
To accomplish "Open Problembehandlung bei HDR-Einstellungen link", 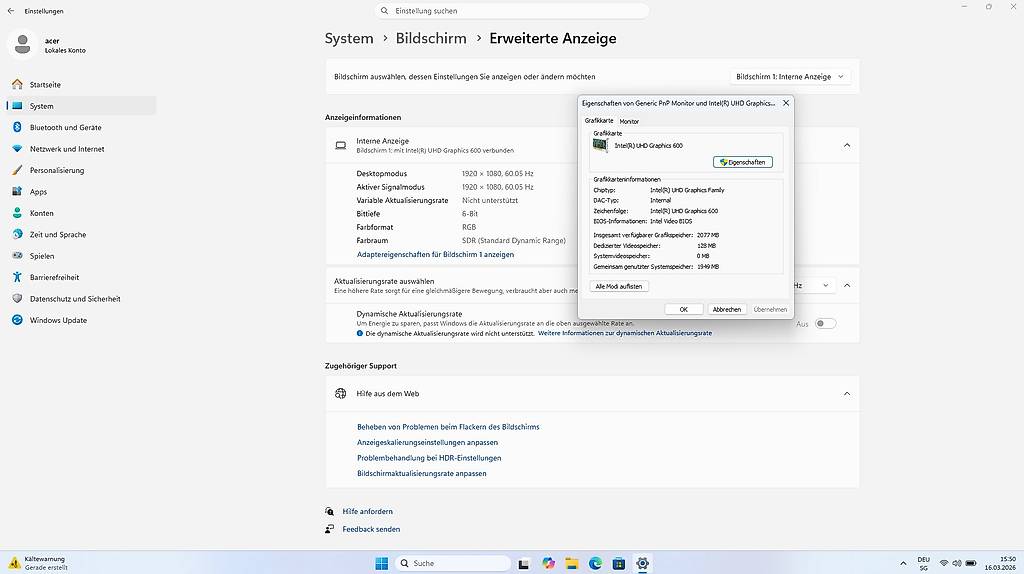I will click(x=429, y=458).
